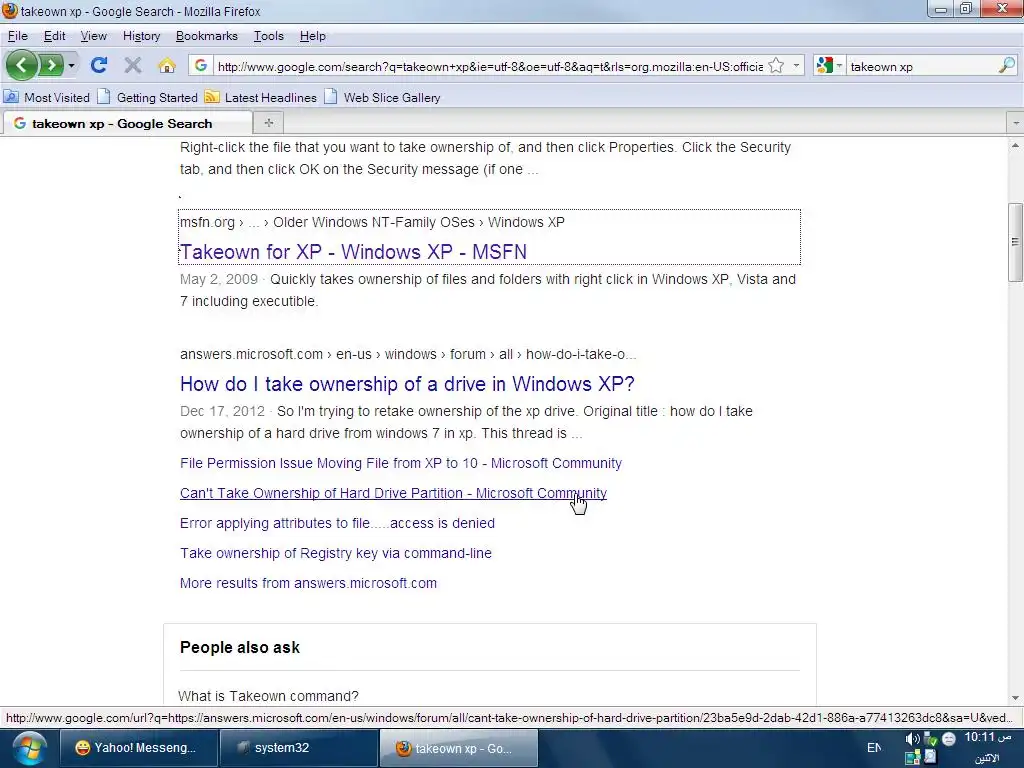The image size is (1024, 768).
Task: Open 'File Permission Issue Moving File' link
Action: pos(400,463)
